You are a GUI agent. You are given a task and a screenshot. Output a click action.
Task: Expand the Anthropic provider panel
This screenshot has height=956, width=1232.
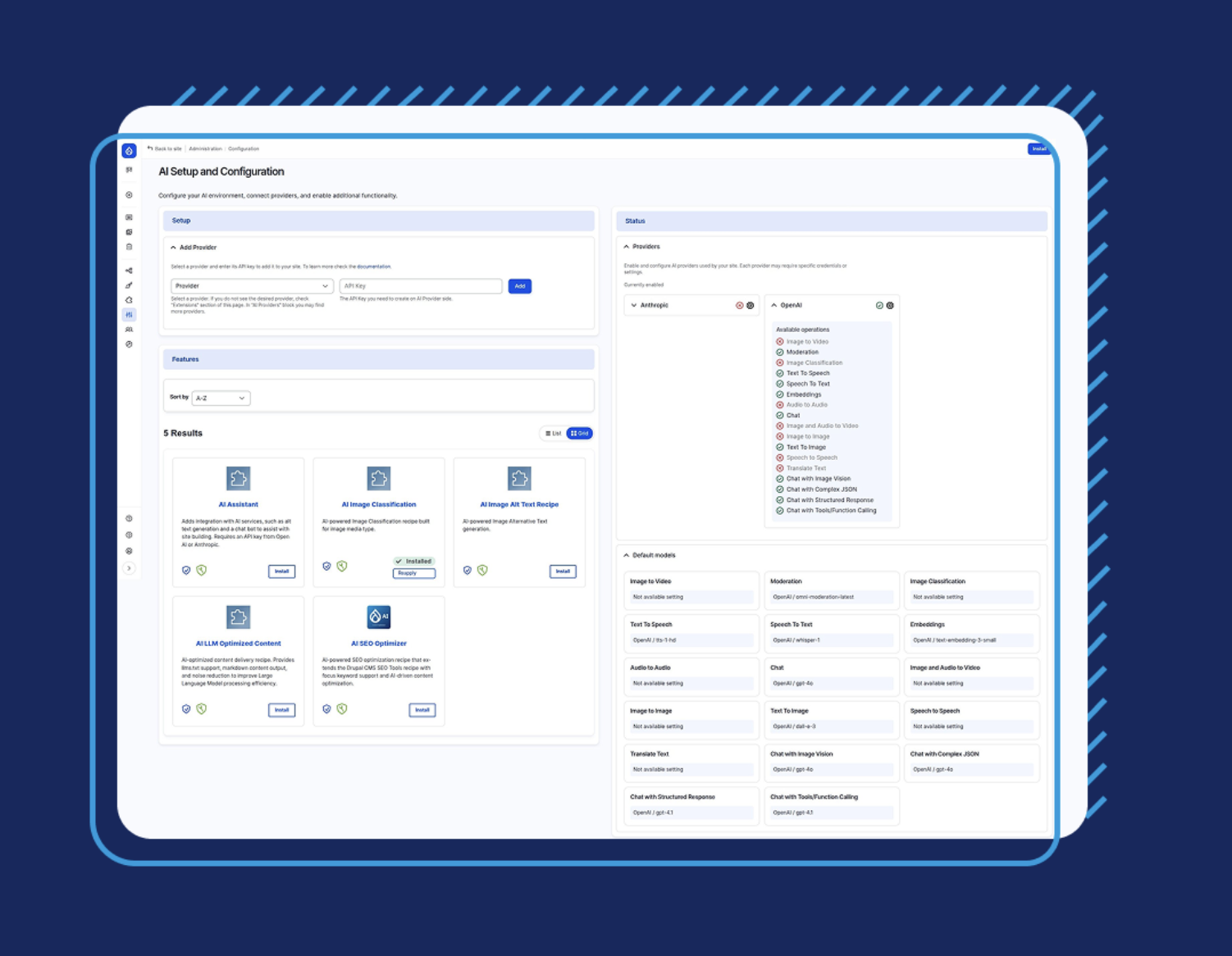(x=634, y=306)
